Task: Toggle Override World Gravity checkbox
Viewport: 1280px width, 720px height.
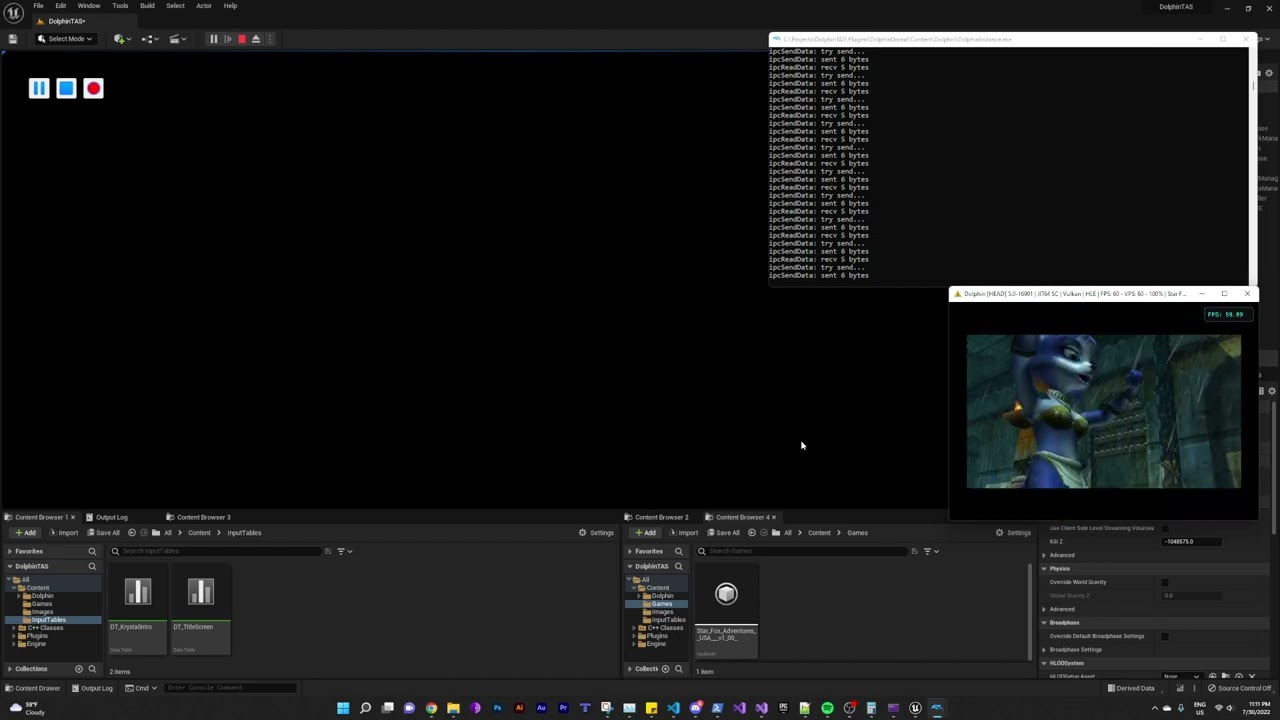Action: (x=1164, y=582)
